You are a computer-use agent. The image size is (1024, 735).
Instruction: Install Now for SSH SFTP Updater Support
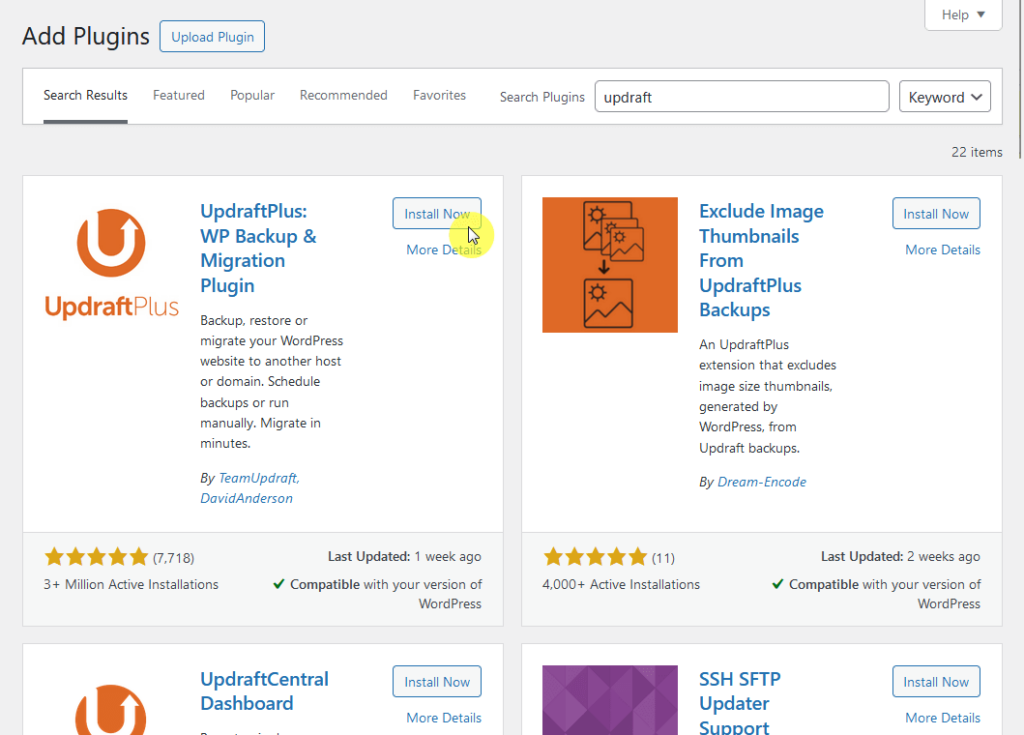pos(936,681)
